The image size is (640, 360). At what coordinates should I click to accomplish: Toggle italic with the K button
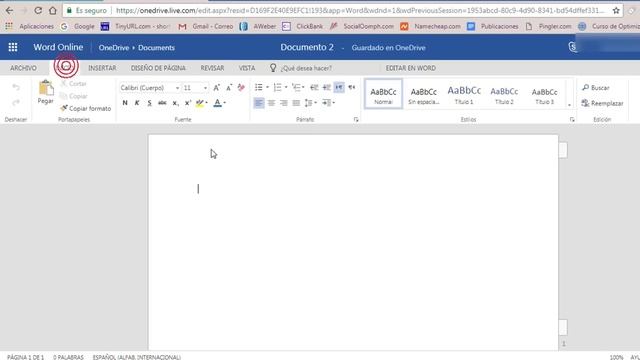coord(137,103)
